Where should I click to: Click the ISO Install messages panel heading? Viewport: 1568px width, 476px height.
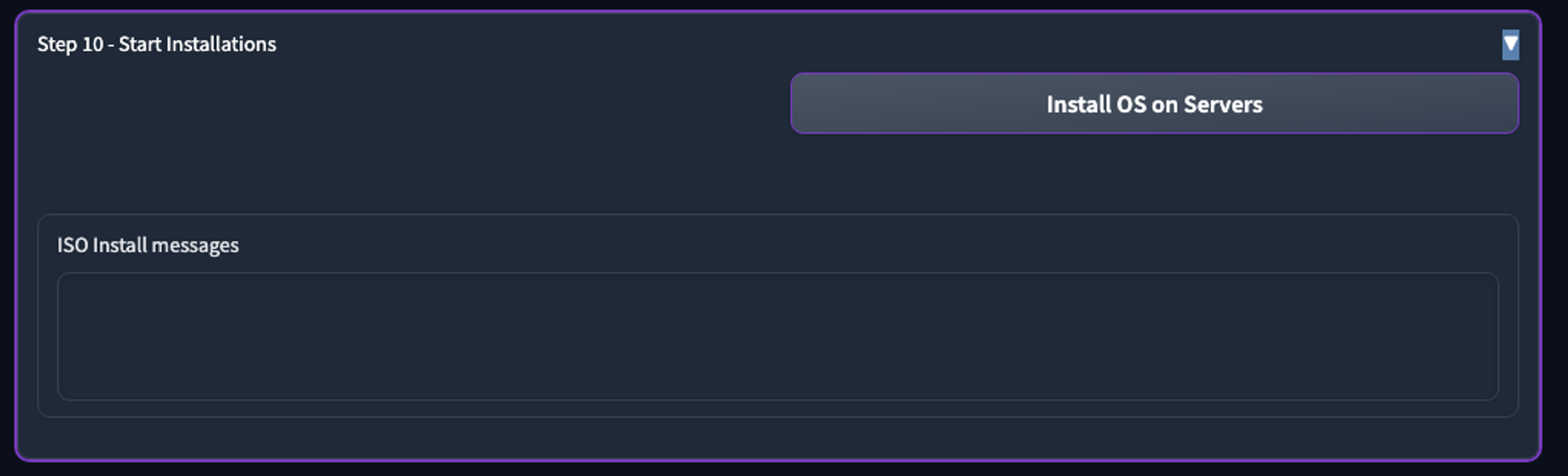[148, 245]
